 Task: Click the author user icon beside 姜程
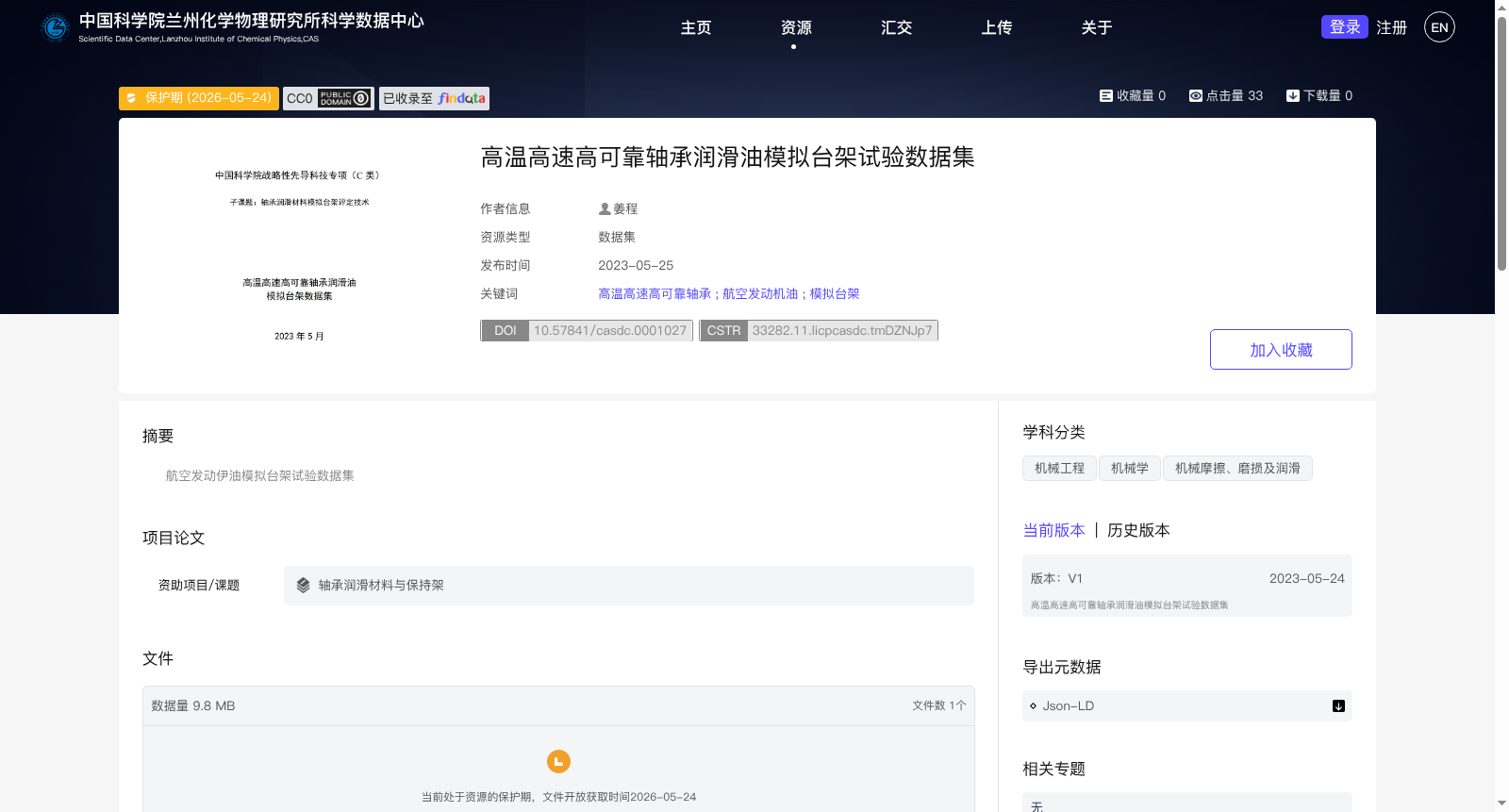click(605, 208)
